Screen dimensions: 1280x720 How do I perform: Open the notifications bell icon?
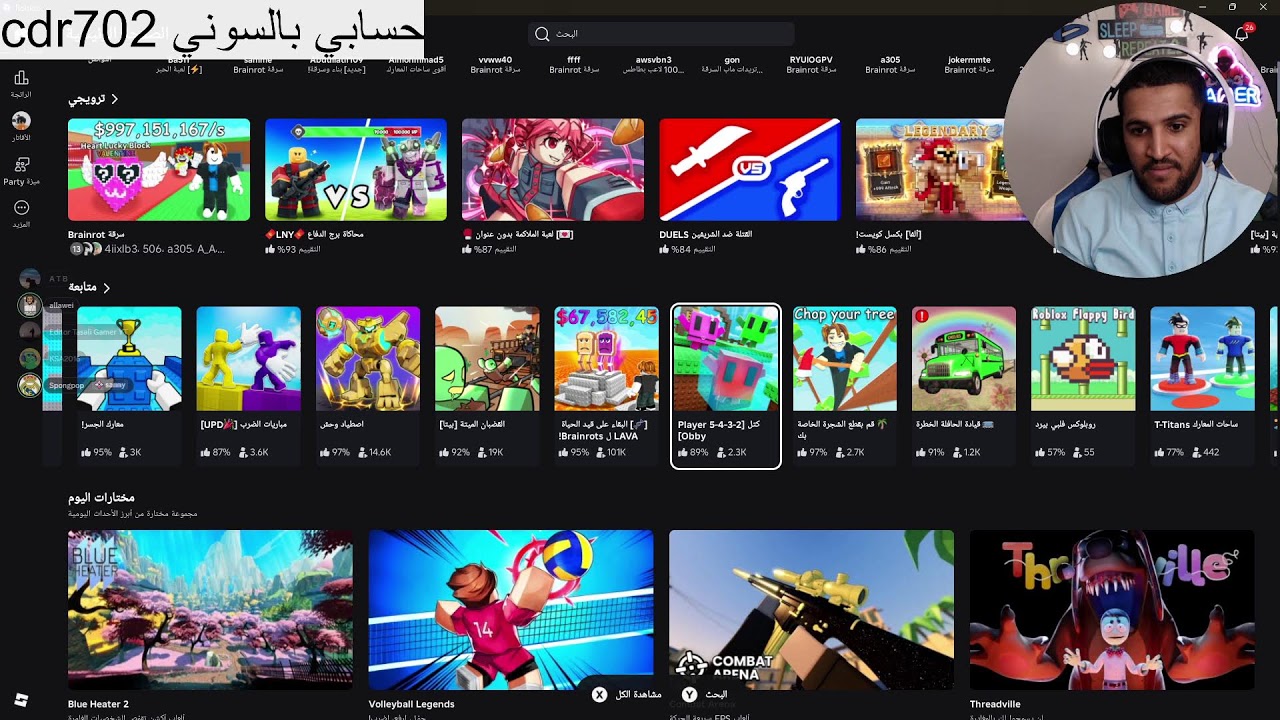[1242, 34]
